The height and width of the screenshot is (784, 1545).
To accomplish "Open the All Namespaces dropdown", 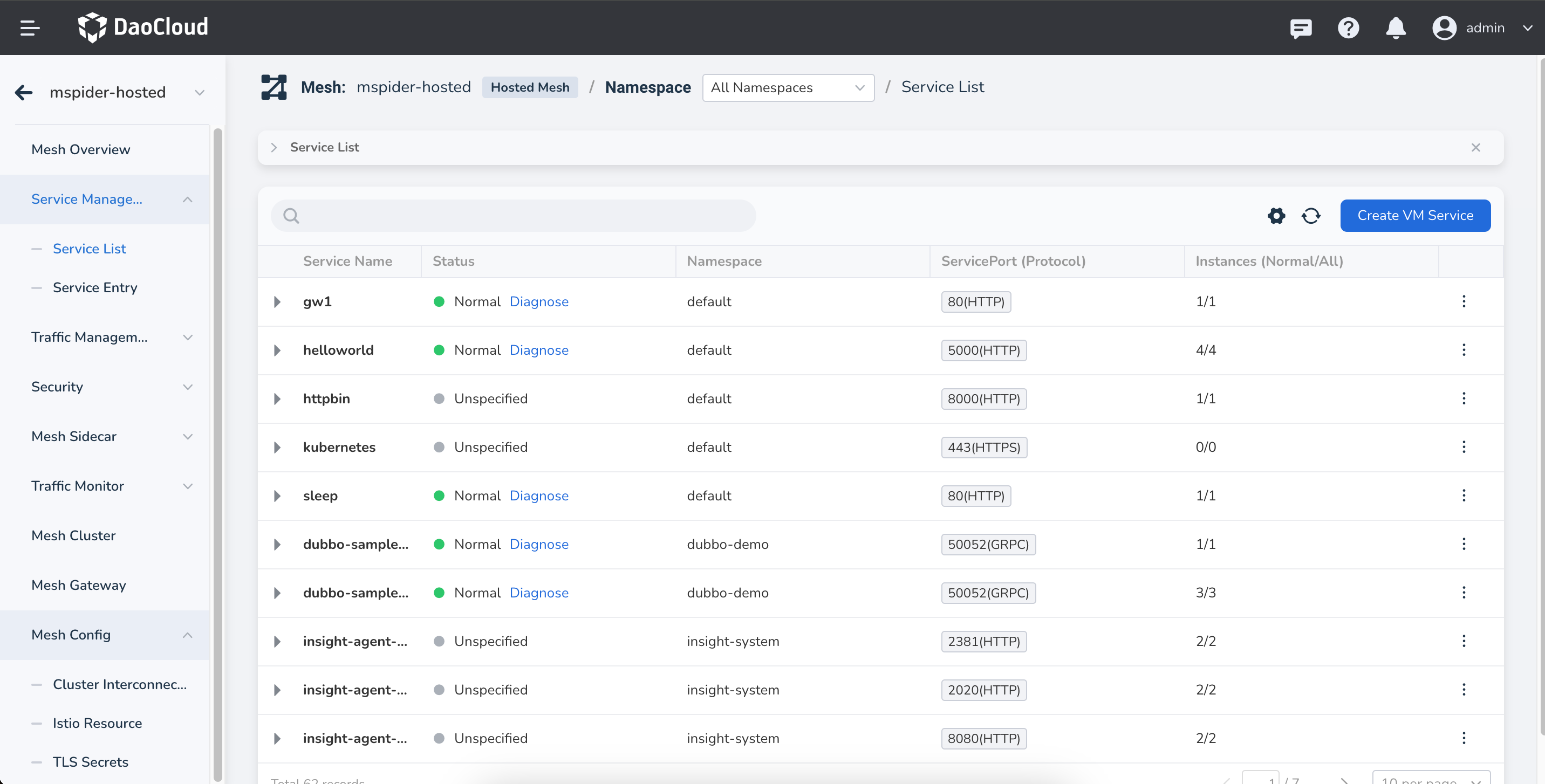I will [x=788, y=87].
